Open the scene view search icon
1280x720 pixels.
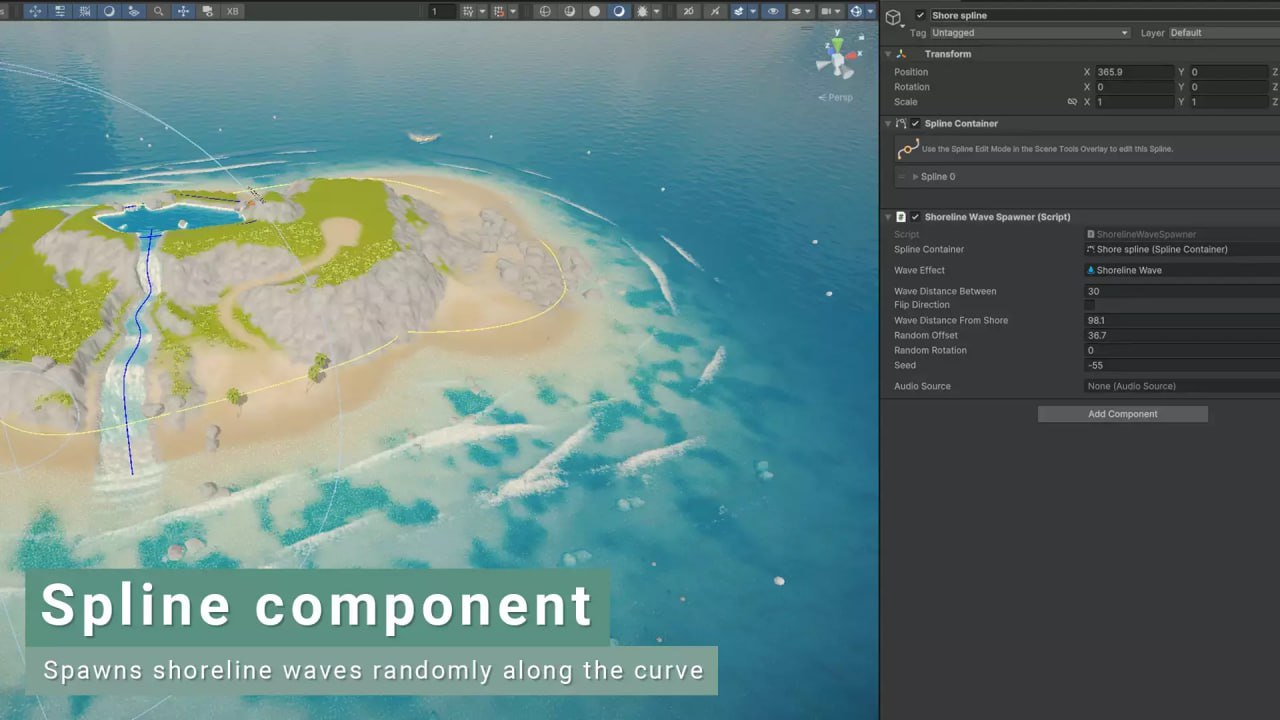pyautogui.click(x=159, y=9)
